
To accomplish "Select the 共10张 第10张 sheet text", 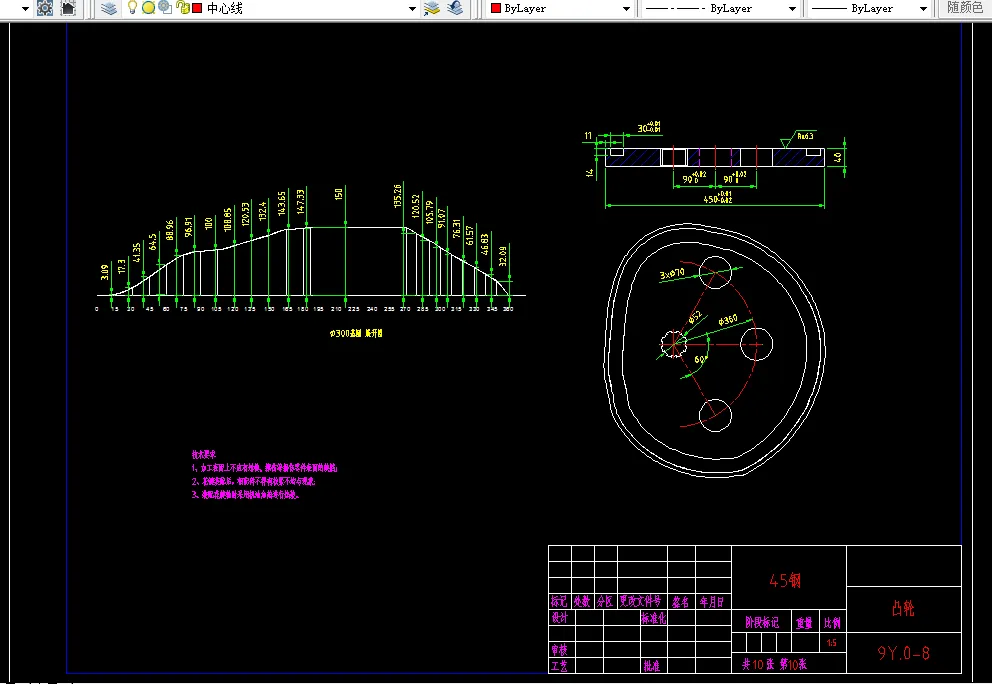I will [774, 664].
